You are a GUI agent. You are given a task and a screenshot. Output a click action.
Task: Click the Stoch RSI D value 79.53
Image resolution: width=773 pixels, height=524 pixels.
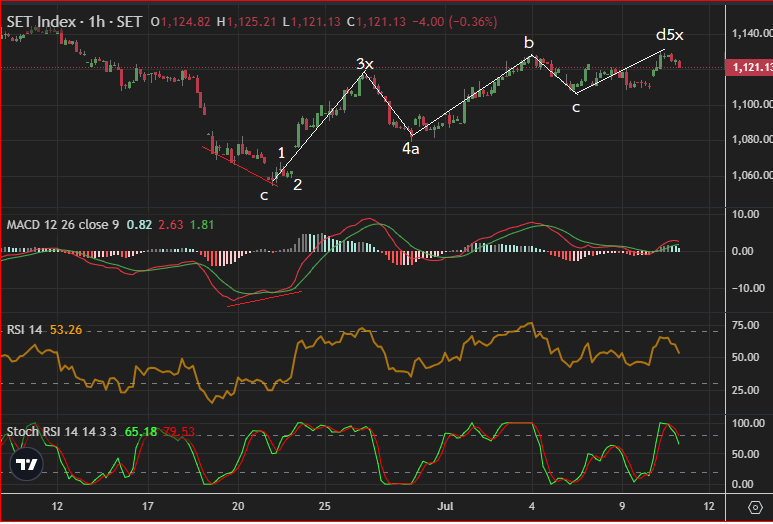tap(179, 432)
